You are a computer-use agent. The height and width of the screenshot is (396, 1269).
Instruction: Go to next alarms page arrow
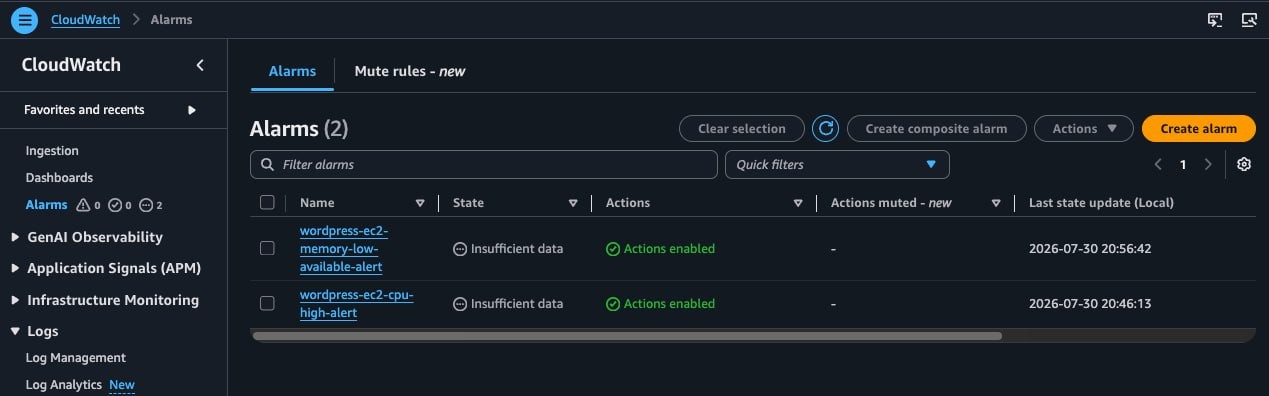tap(1208, 164)
